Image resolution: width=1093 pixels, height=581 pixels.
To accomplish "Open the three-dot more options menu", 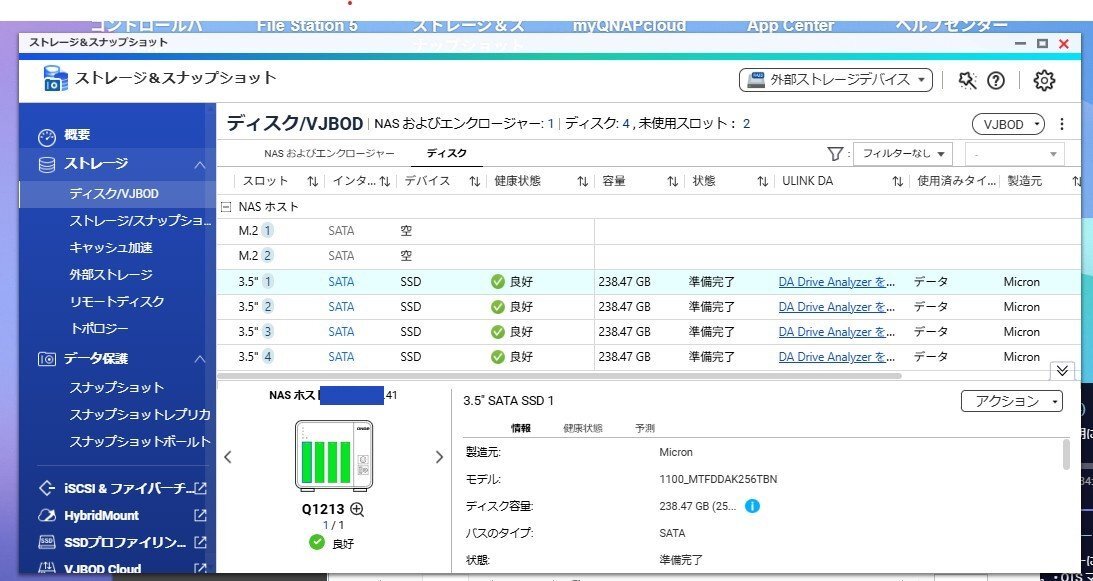I will (x=1062, y=125).
